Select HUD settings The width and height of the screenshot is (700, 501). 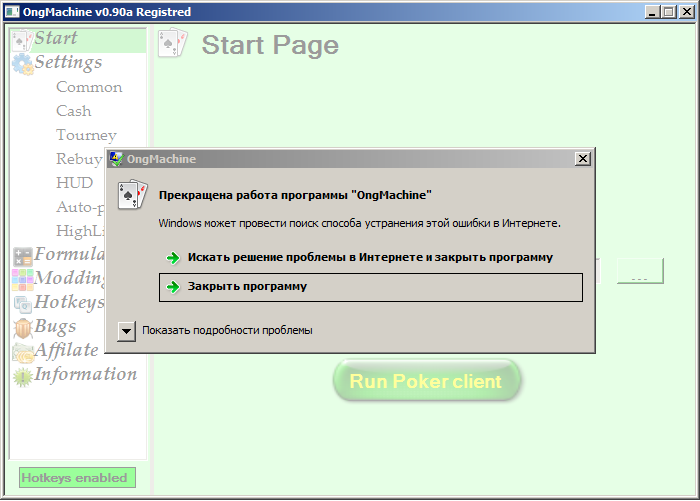(x=75, y=183)
